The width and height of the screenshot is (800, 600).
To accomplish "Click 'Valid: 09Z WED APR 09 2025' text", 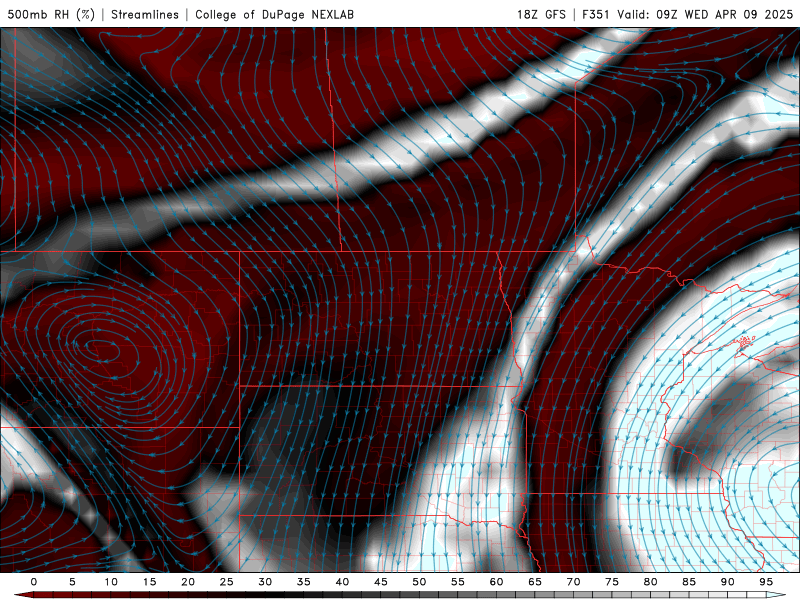I will 705,14.
